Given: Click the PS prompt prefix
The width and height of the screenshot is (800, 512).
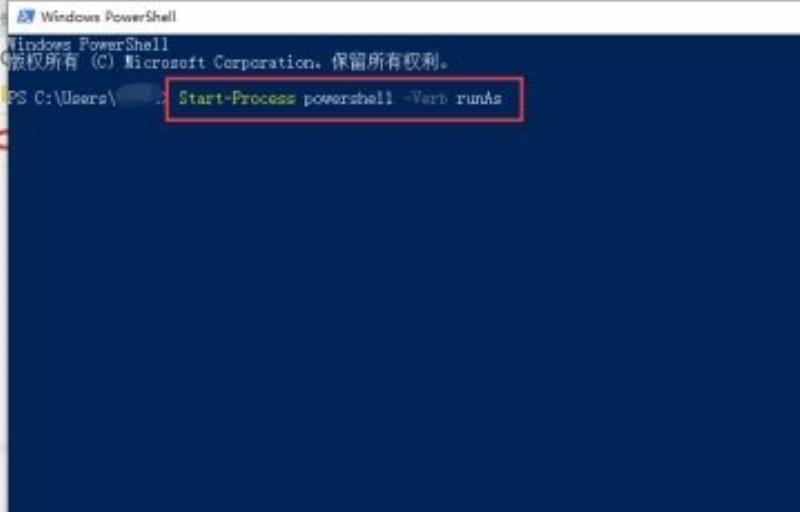Looking at the screenshot, I should 17,98.
